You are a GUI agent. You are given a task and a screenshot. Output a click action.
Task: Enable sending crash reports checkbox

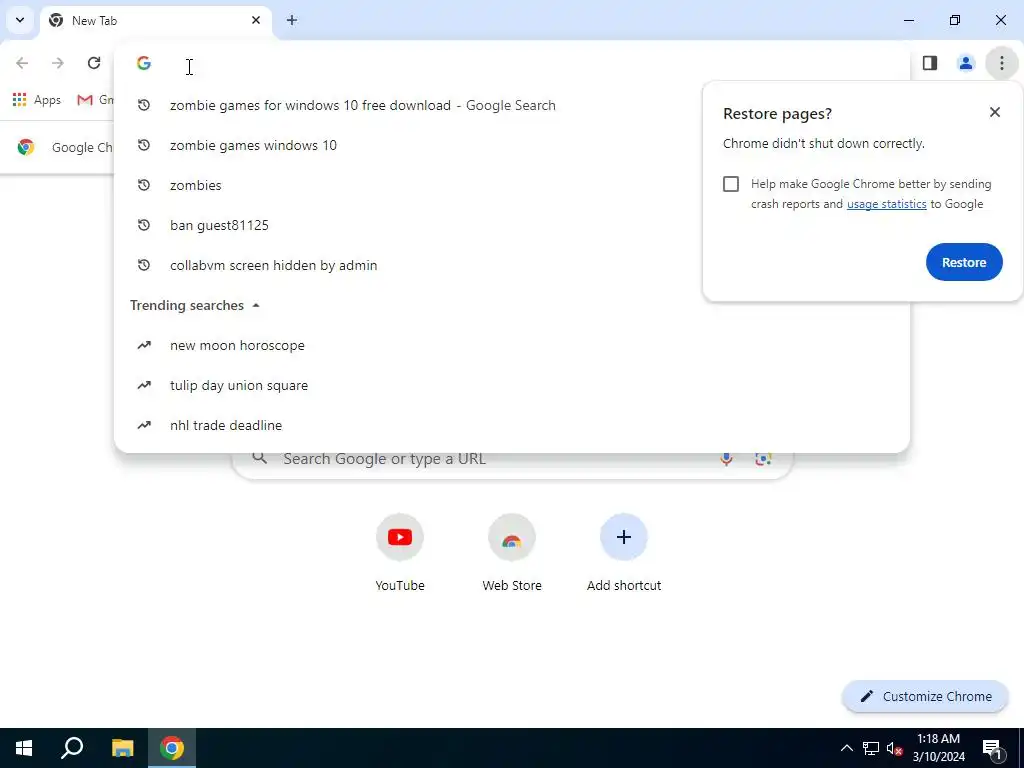pyautogui.click(x=731, y=184)
